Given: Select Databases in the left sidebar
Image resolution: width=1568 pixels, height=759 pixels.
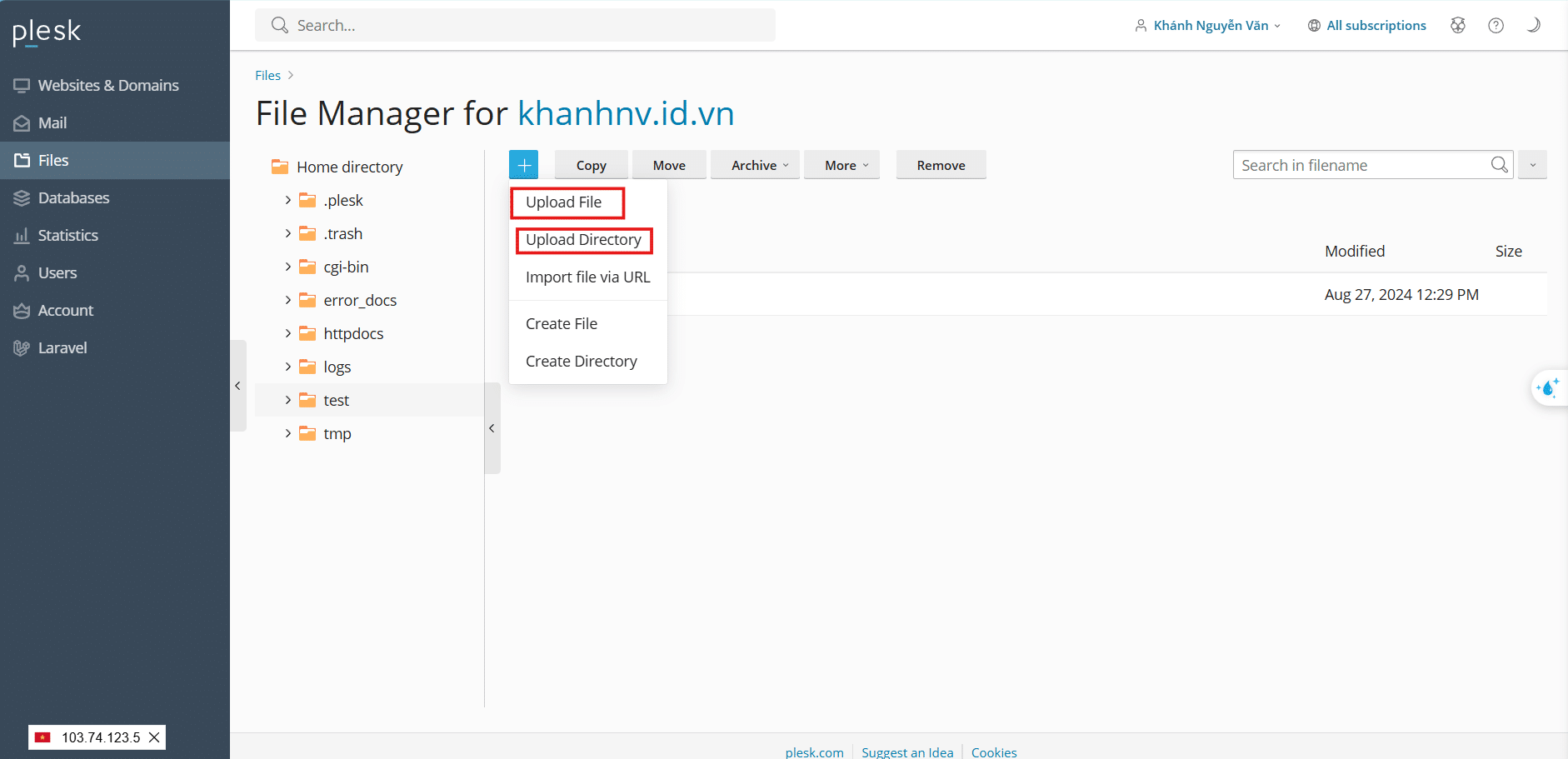Looking at the screenshot, I should click(73, 197).
